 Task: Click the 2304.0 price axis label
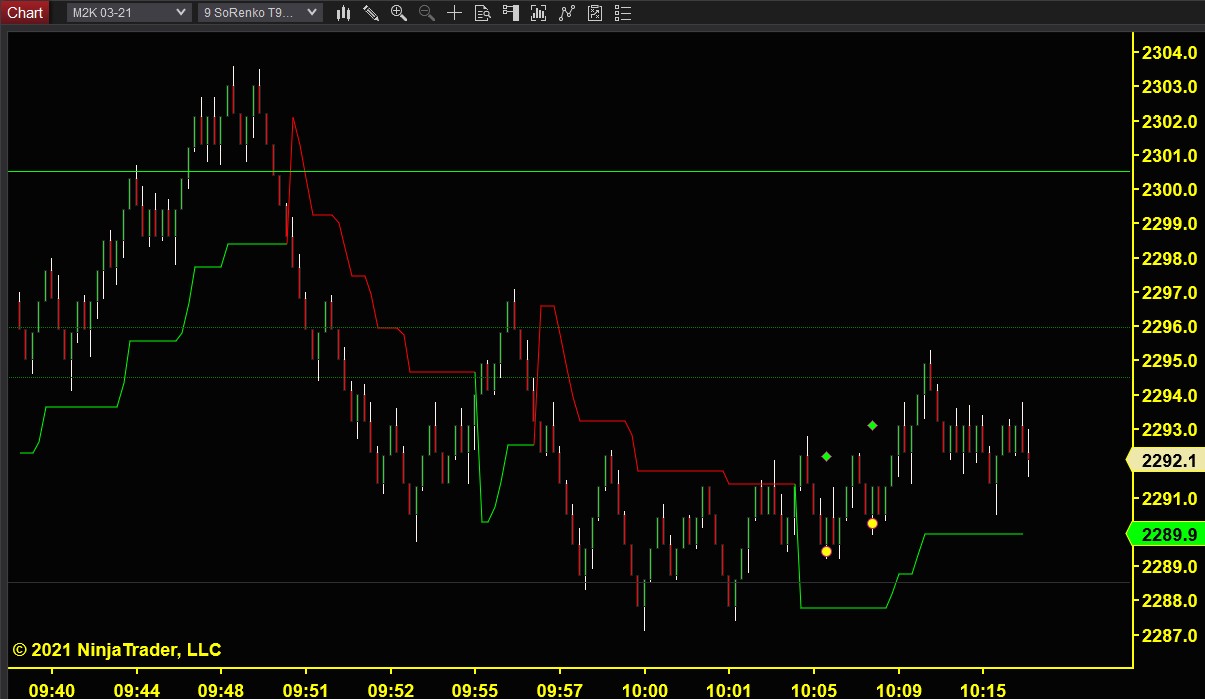pyautogui.click(x=1169, y=53)
